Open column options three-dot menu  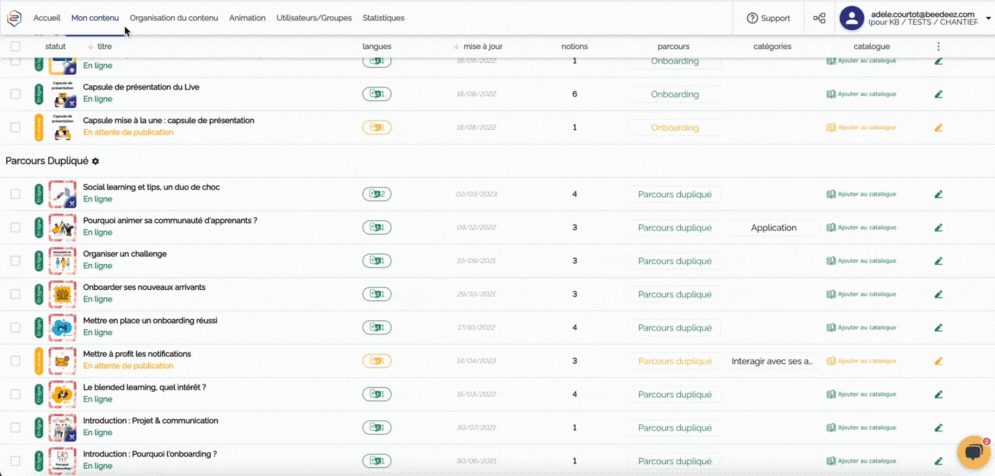coord(938,47)
